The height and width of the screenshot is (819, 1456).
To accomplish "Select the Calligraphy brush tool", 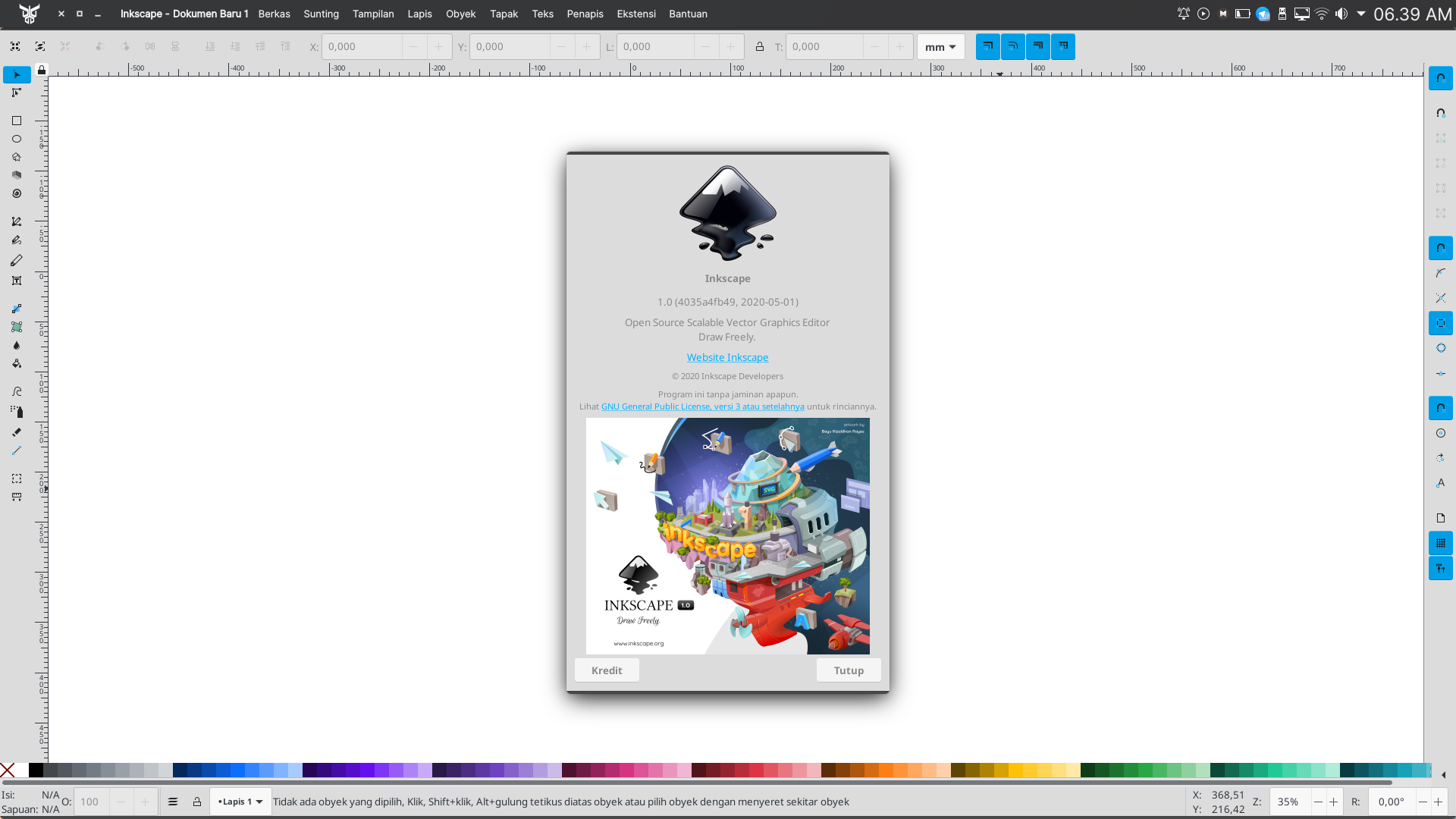I will pos(17,260).
